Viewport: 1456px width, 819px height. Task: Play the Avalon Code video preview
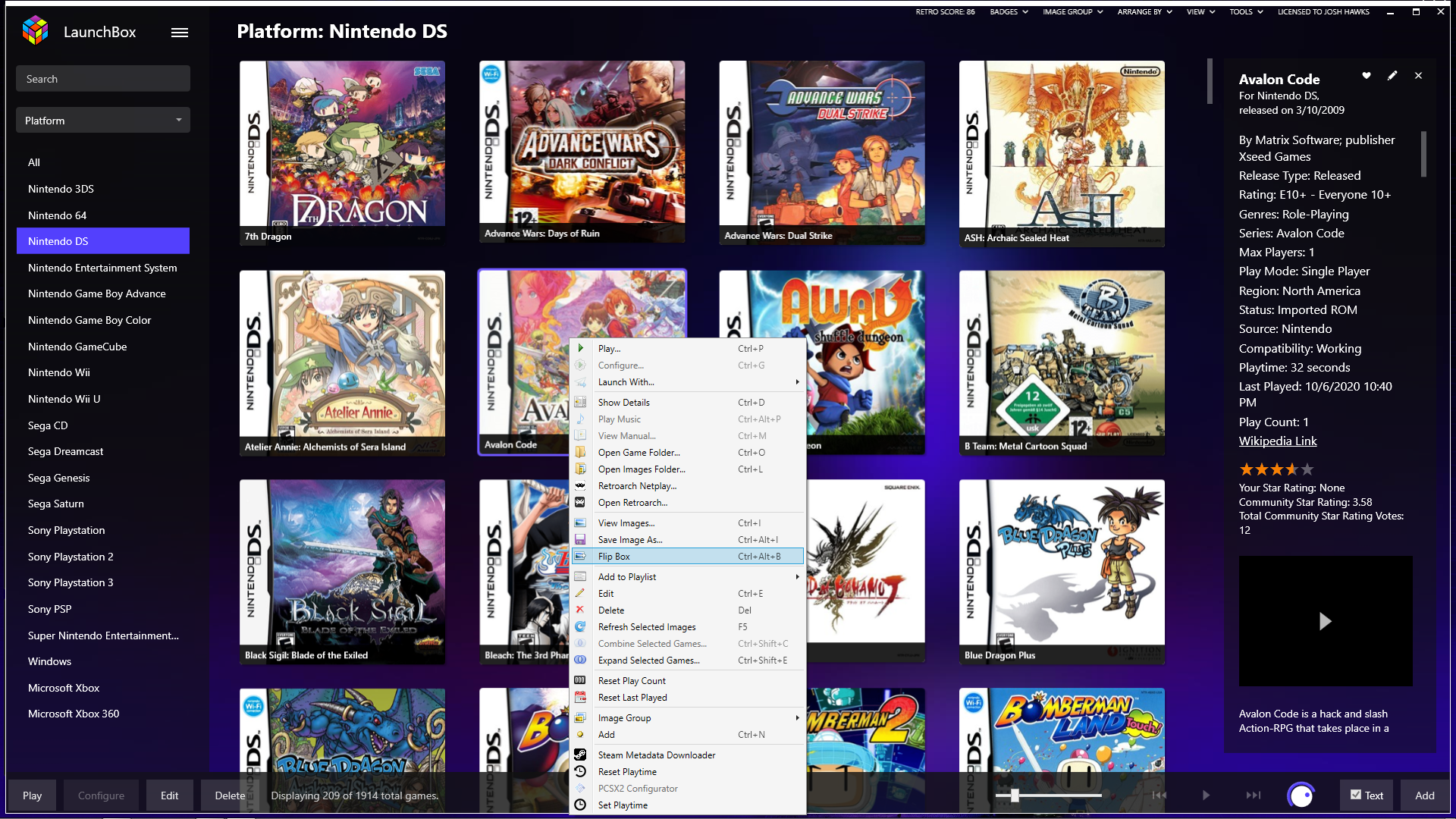(x=1325, y=621)
